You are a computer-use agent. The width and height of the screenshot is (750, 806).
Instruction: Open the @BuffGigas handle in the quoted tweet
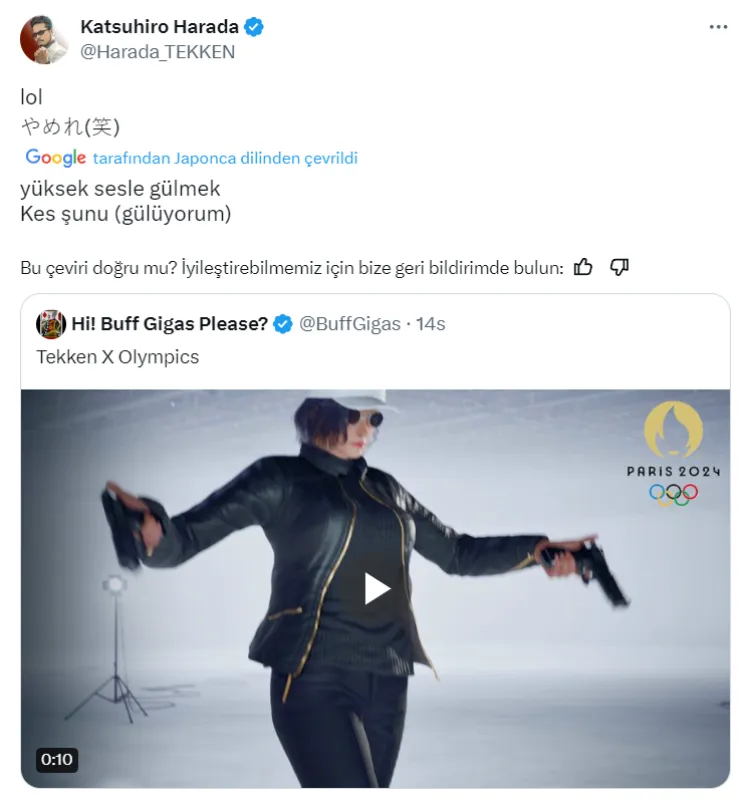pos(350,323)
